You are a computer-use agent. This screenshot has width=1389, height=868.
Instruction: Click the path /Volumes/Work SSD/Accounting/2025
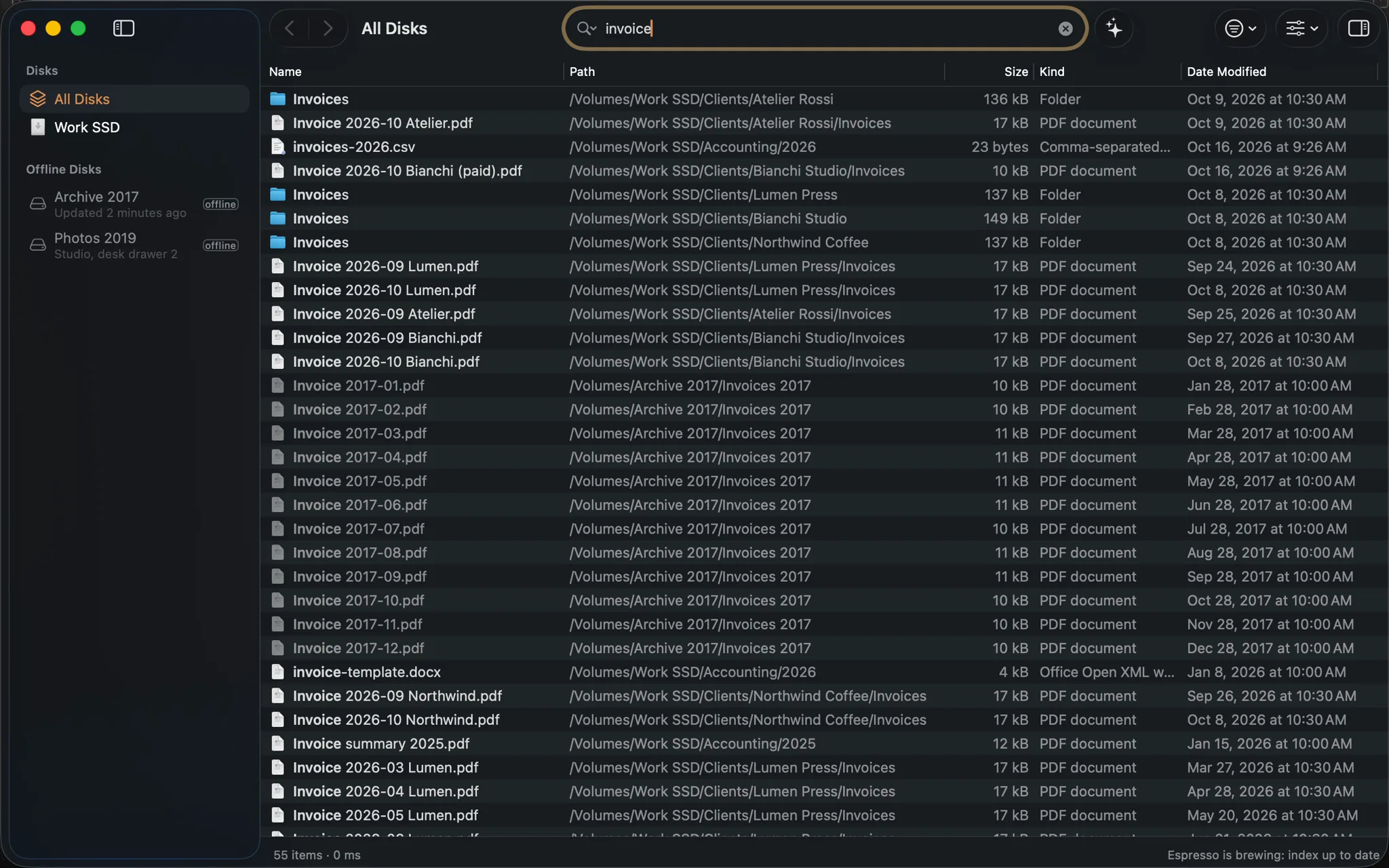coord(692,743)
